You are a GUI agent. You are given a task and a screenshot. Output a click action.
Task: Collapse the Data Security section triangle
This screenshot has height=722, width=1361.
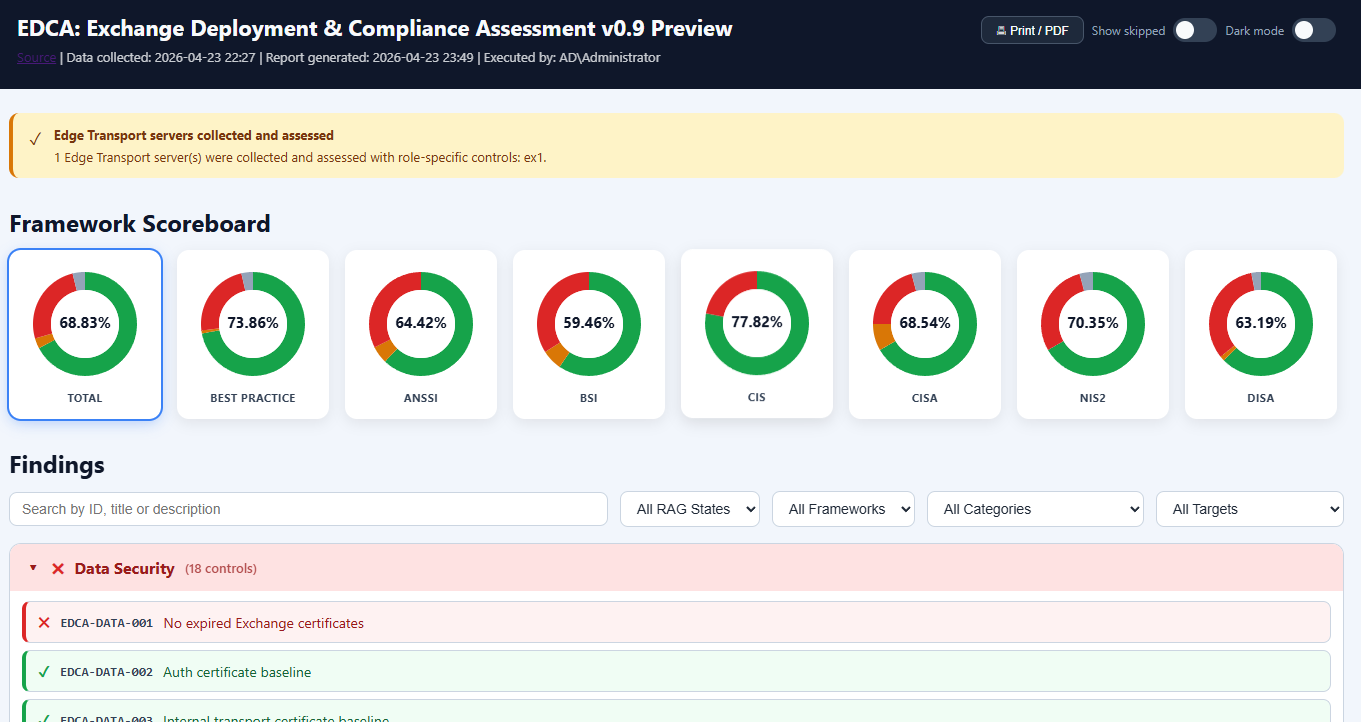pyautogui.click(x=33, y=568)
